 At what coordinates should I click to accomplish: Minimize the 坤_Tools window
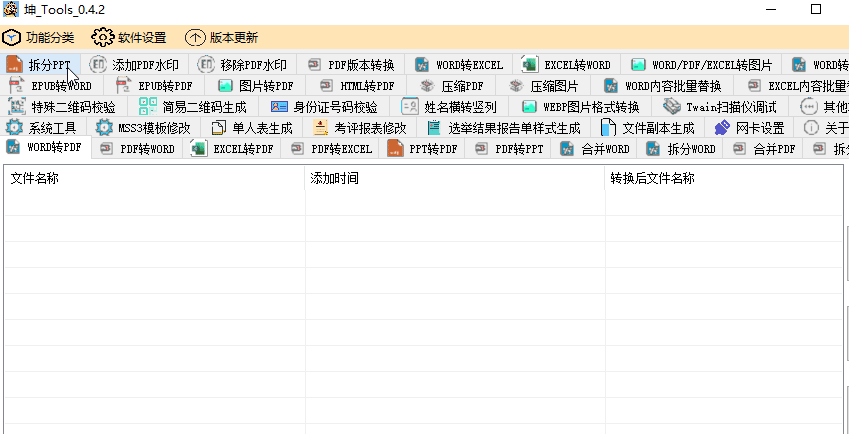772,9
